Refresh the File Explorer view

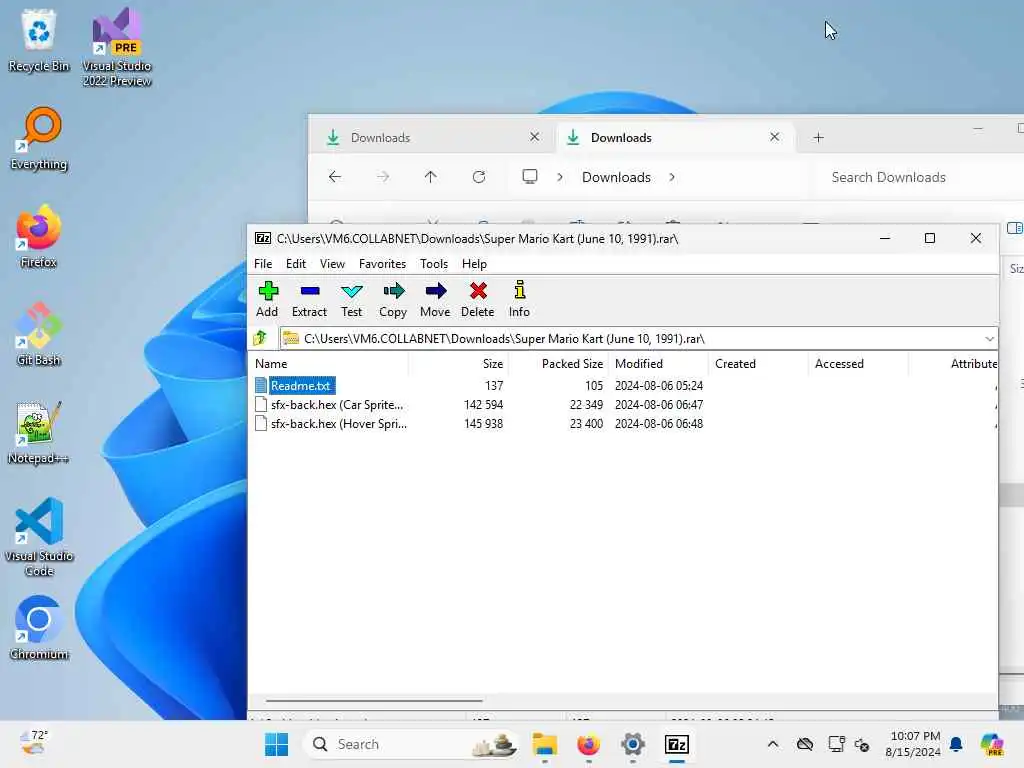point(479,177)
